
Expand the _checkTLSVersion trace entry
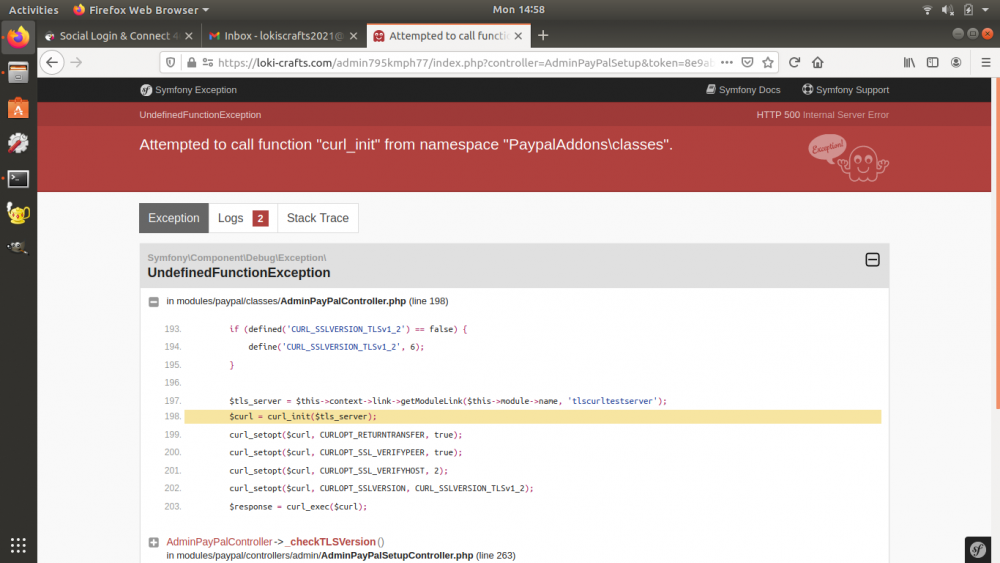[154, 543]
